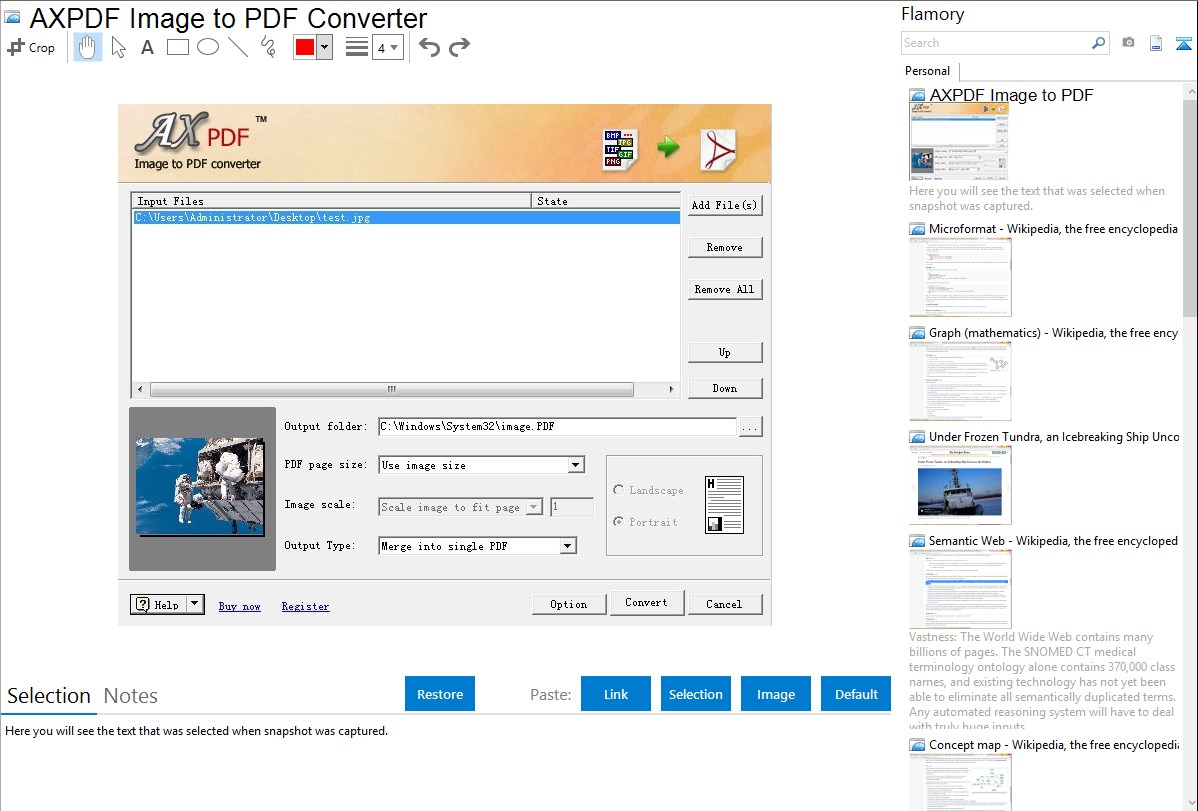Choose the freehand scribble tool

pyautogui.click(x=268, y=47)
